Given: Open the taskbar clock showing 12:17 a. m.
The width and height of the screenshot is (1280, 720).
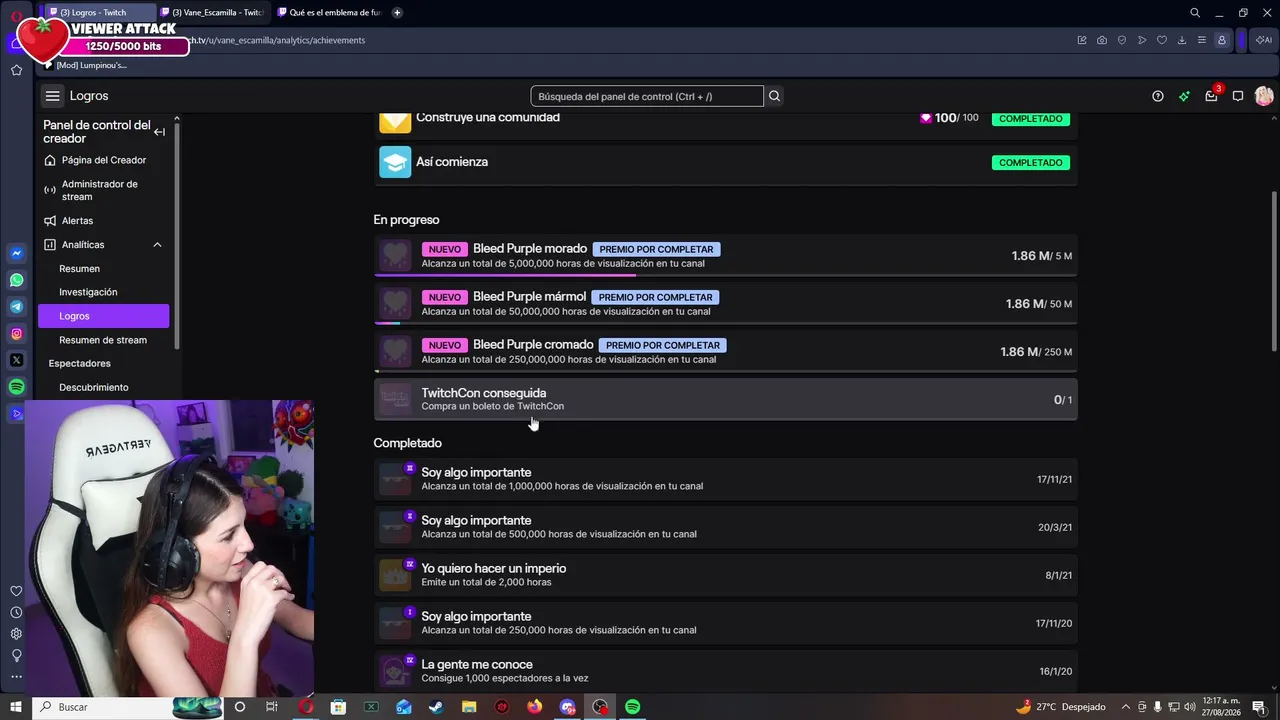Looking at the screenshot, I should click(1221, 707).
